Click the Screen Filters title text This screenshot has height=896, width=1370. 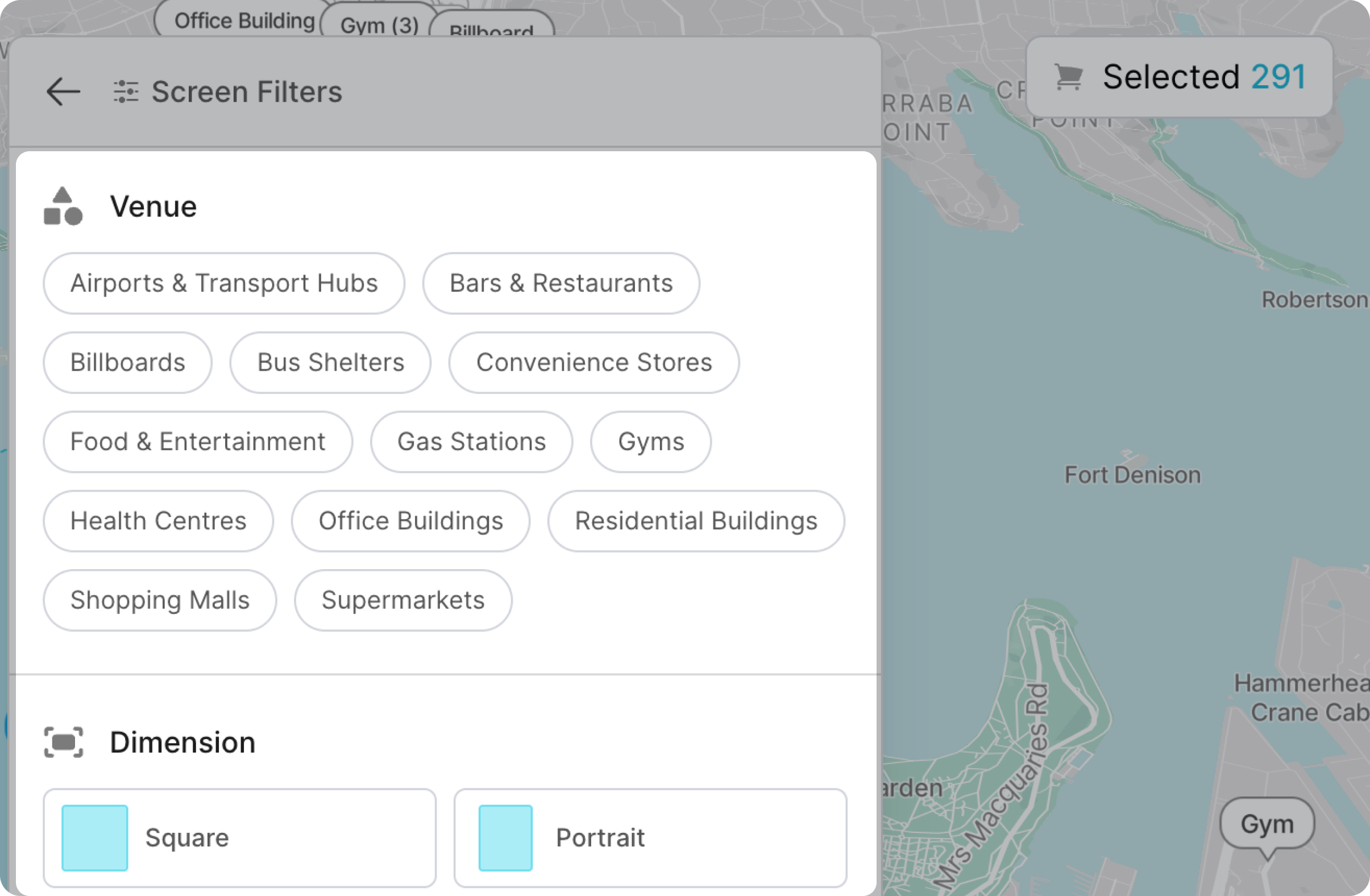(x=247, y=92)
